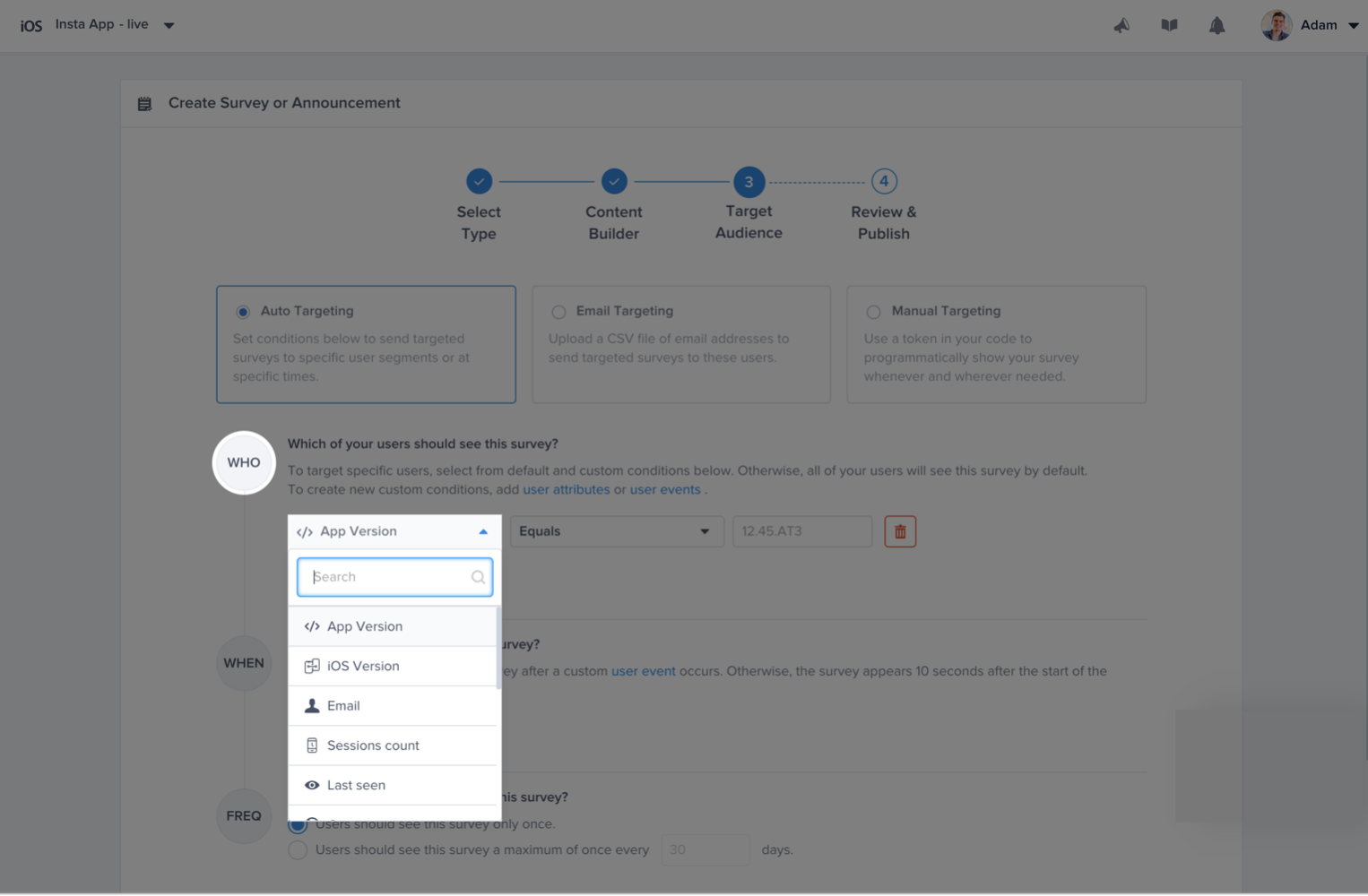Click the calendar icon beside Create Survey or Announcement
Screen dimensions: 1368x896
click(143, 102)
